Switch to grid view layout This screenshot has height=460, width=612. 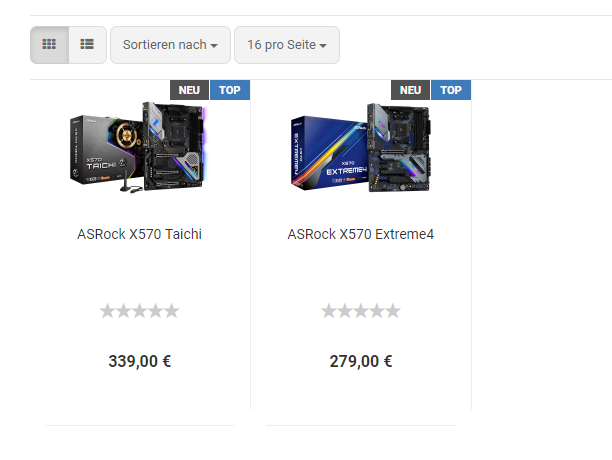[49, 45]
